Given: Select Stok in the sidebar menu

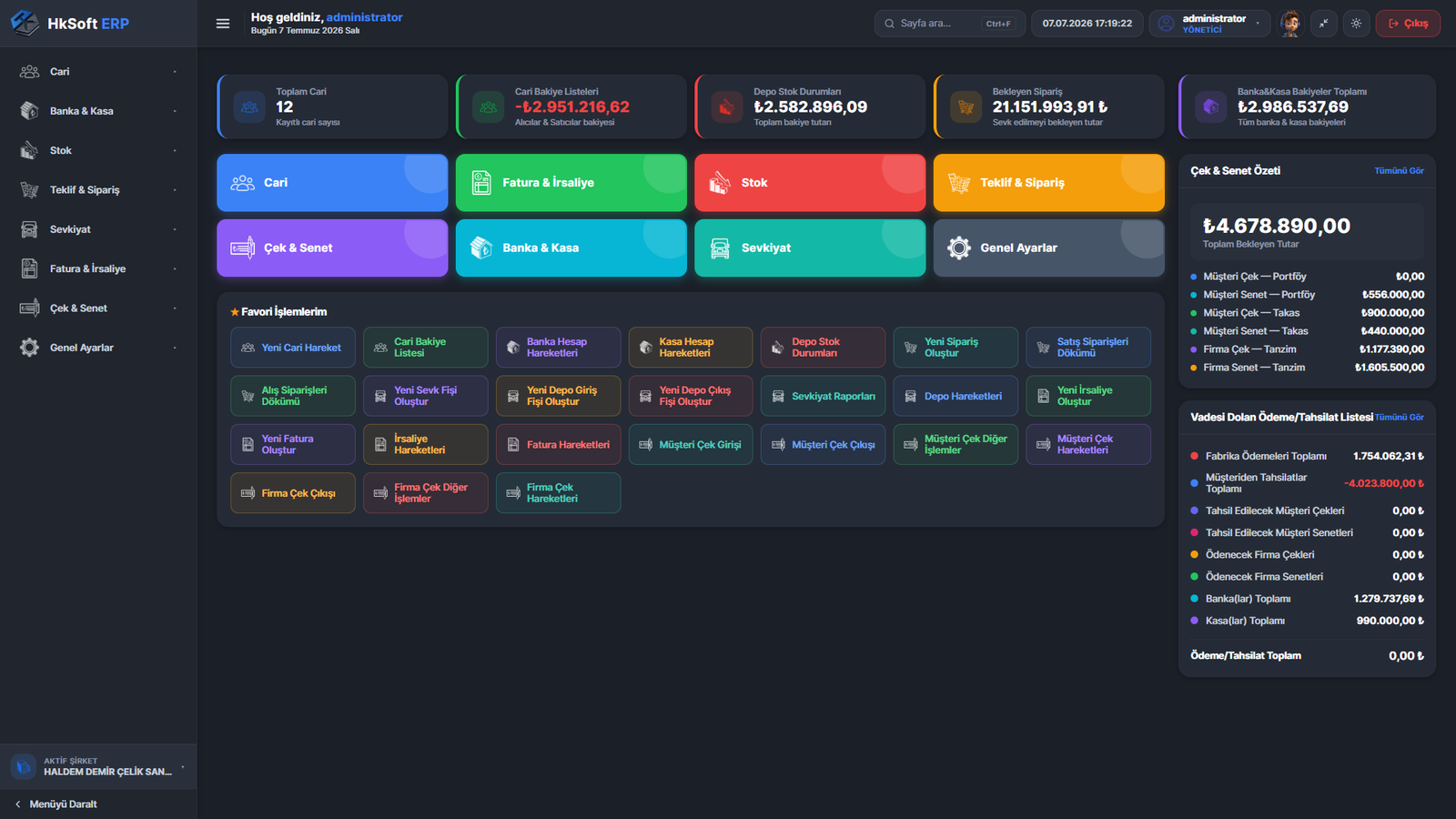Looking at the screenshot, I should point(98,151).
